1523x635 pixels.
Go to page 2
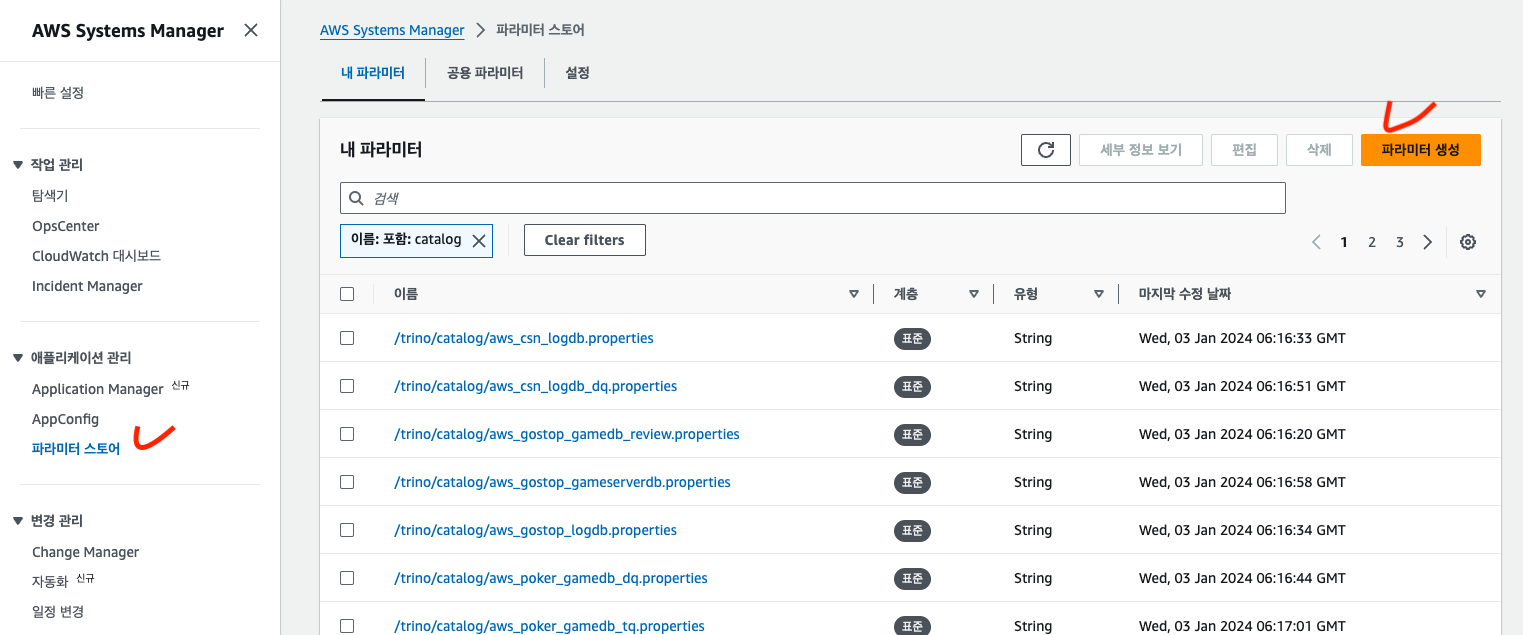tap(1372, 242)
